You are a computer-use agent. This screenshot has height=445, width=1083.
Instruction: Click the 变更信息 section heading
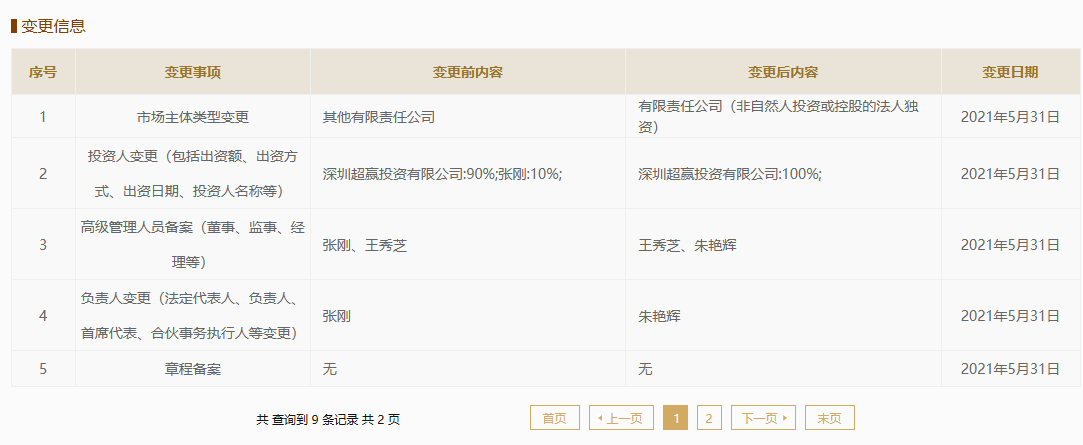(53, 26)
